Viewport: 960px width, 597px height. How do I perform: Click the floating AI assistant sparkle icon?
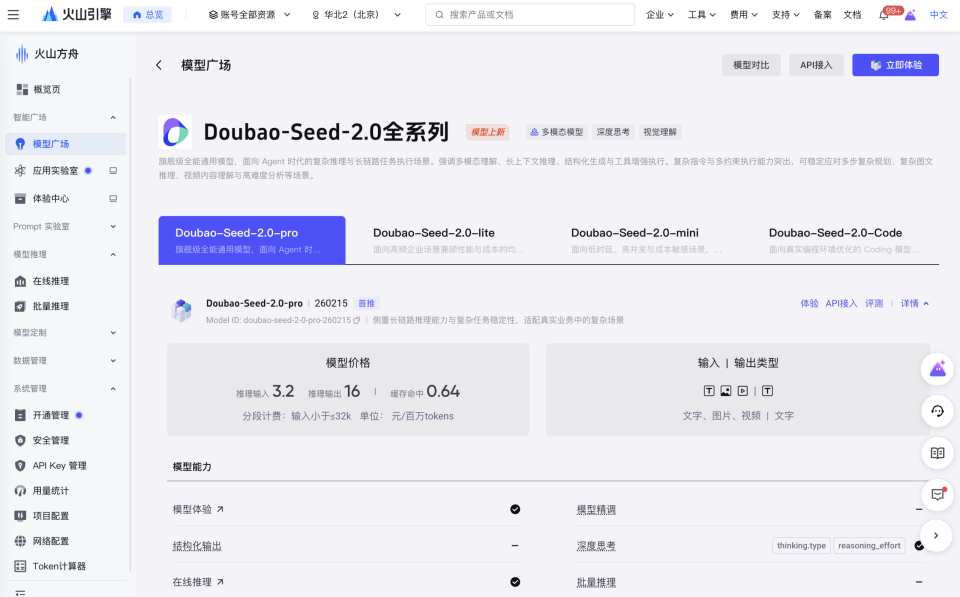click(x=937, y=369)
